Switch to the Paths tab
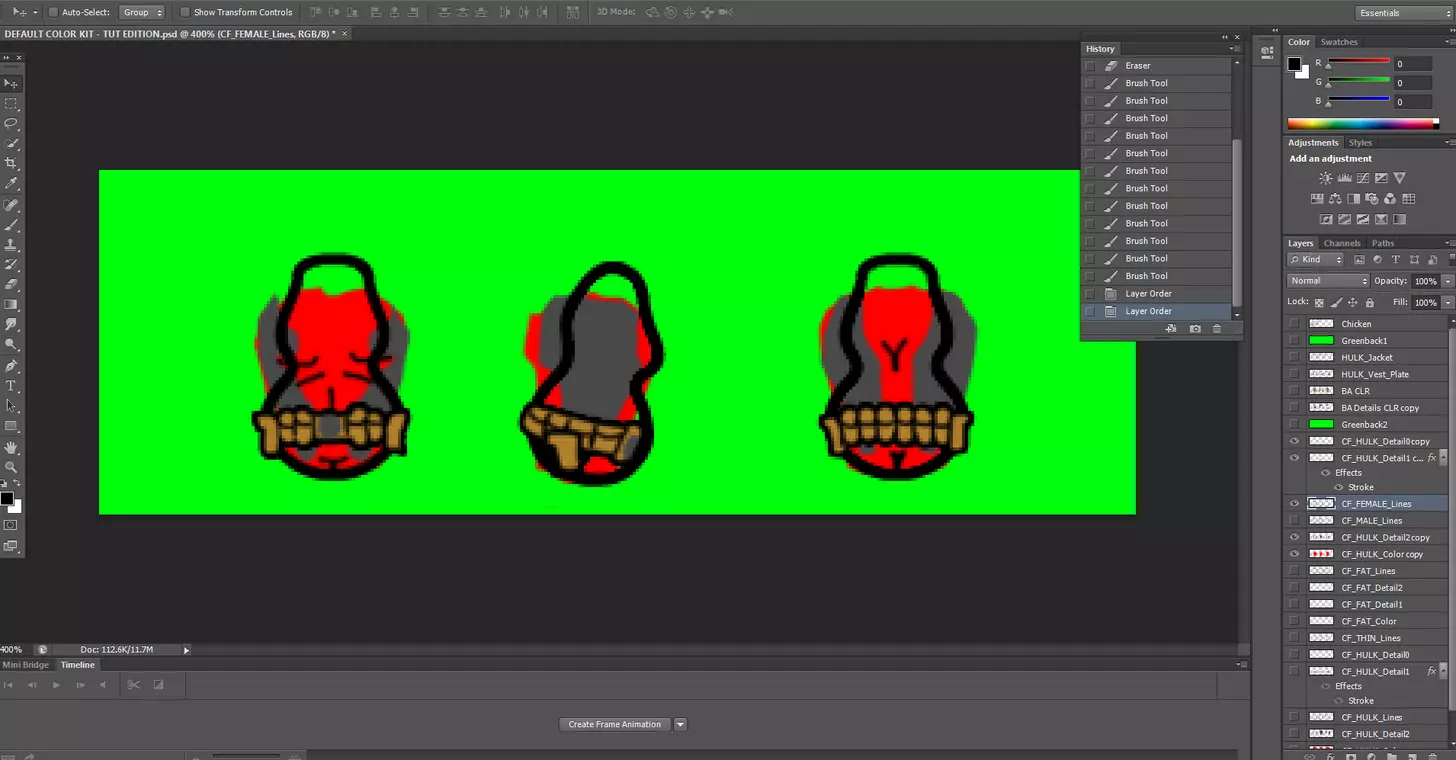Viewport: 1456px width, 760px height. coord(1382,243)
